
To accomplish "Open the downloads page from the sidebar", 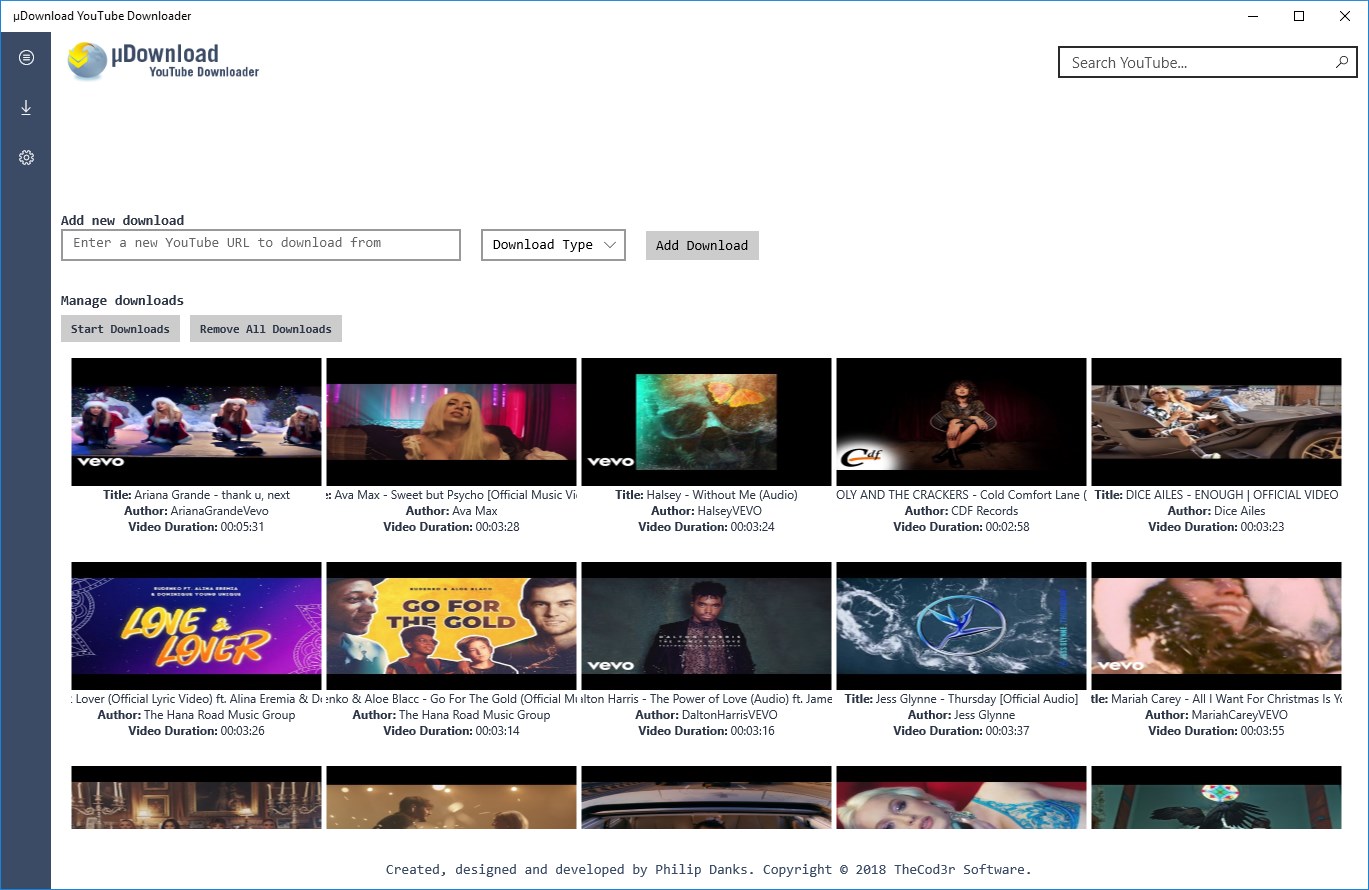I will [x=26, y=108].
